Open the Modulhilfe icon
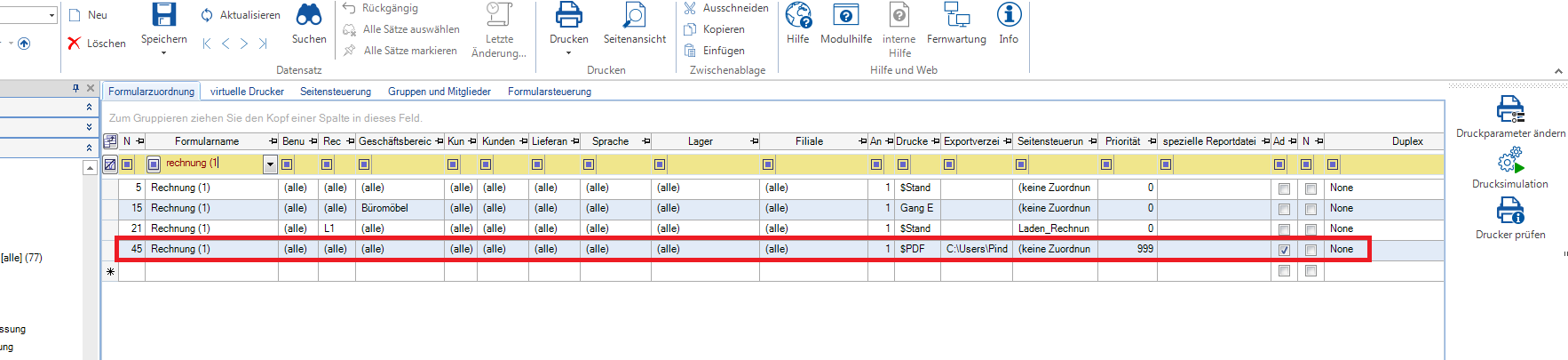Image resolution: width=1568 pixels, height=360 pixels. click(x=845, y=15)
